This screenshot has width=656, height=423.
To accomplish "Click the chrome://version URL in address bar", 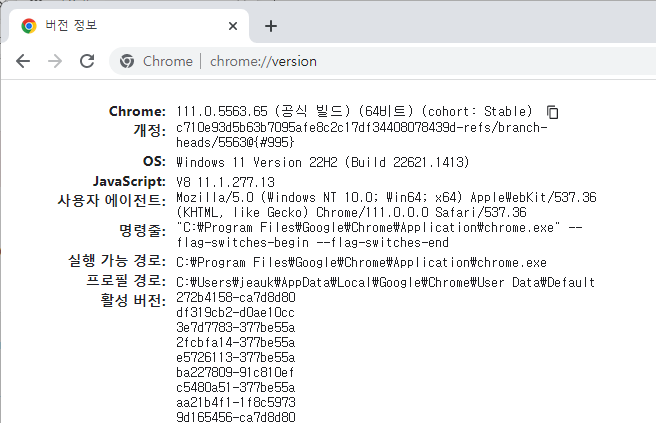I will point(263,62).
